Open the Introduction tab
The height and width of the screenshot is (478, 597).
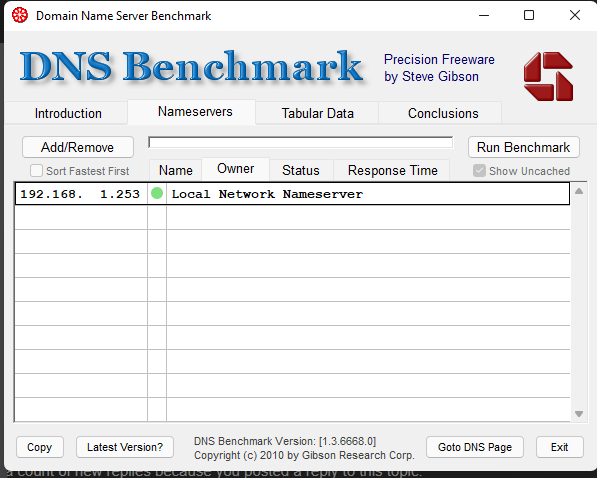coord(68,114)
